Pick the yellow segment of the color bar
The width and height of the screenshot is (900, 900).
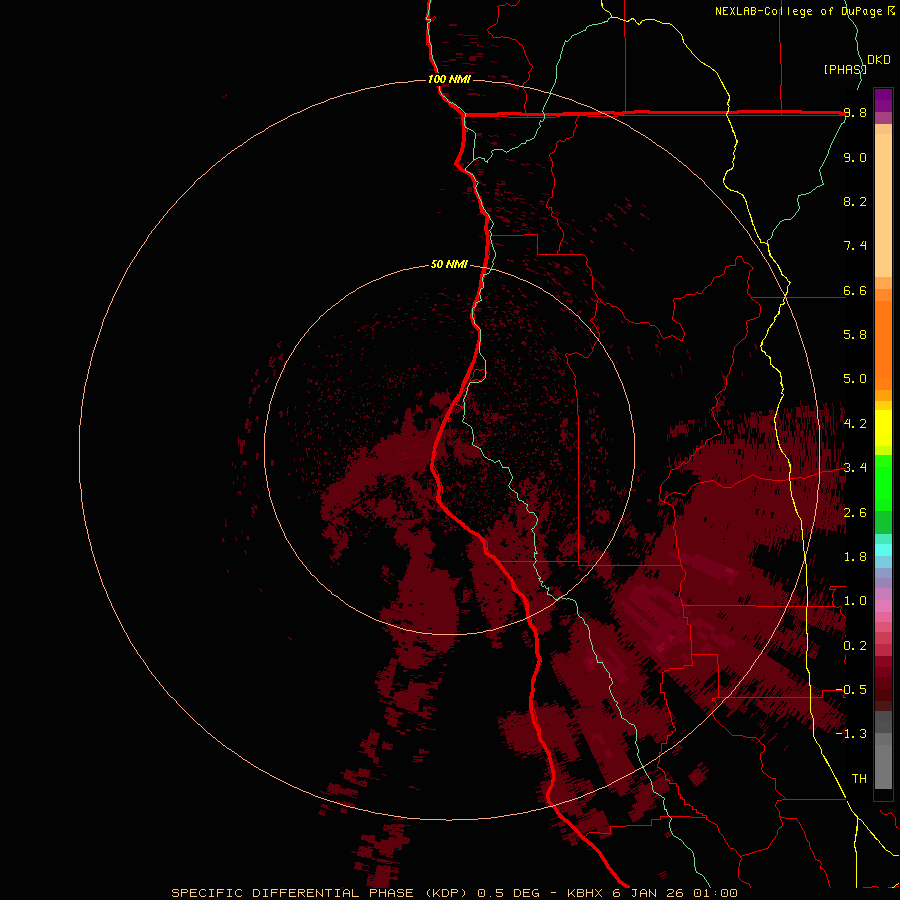click(883, 428)
